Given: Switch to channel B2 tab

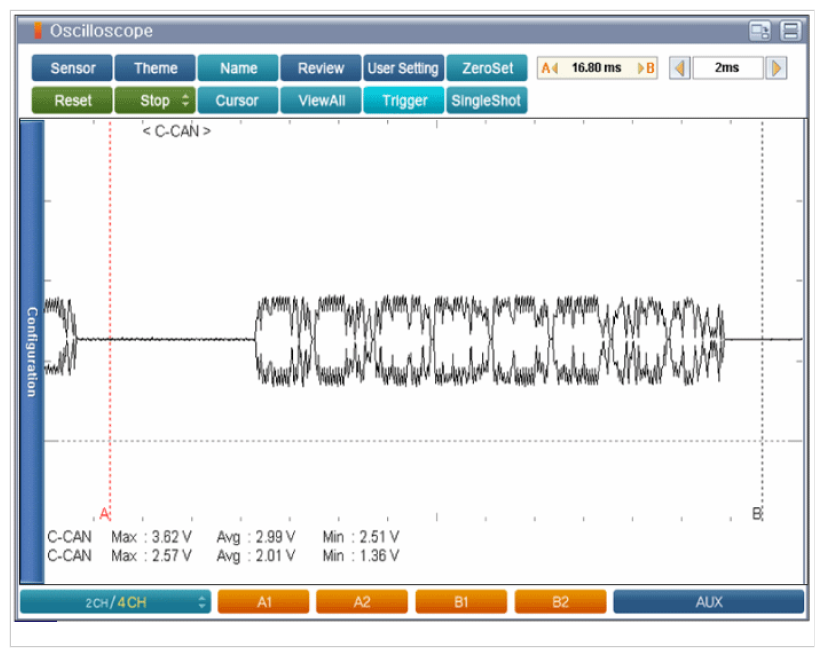Looking at the screenshot, I should 560,602.
